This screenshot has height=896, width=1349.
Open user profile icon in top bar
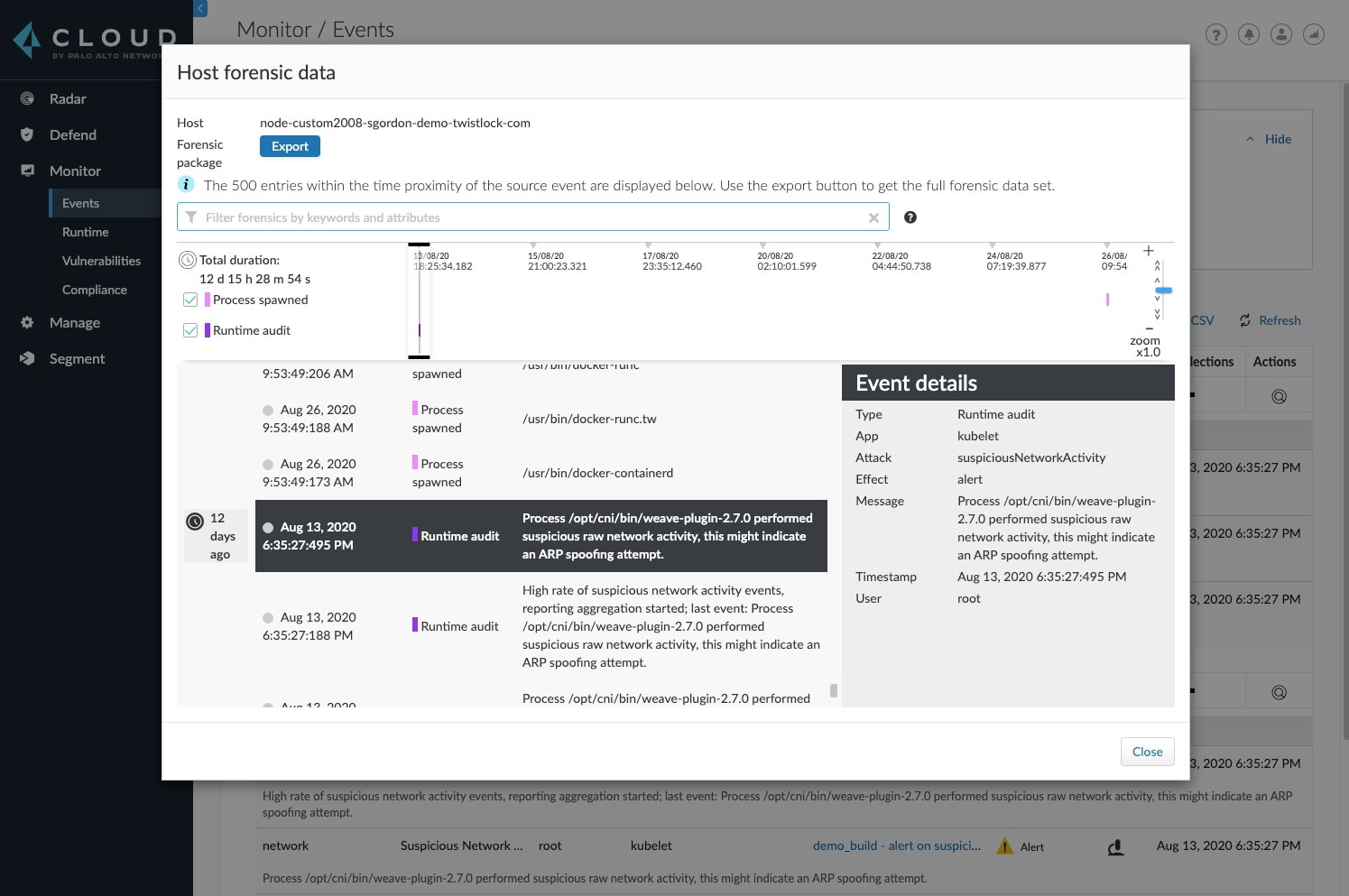pos(1281,34)
